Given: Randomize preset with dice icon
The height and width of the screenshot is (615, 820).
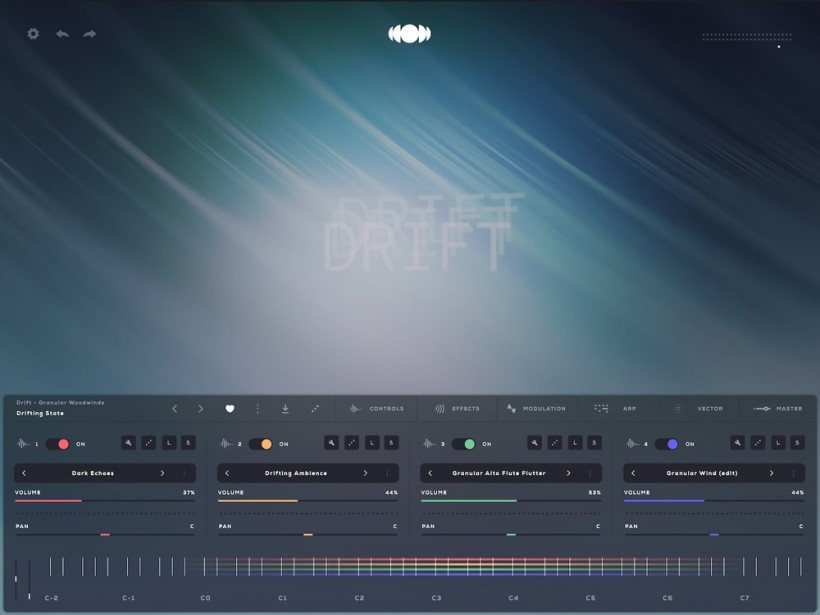Looking at the screenshot, I should [315, 408].
